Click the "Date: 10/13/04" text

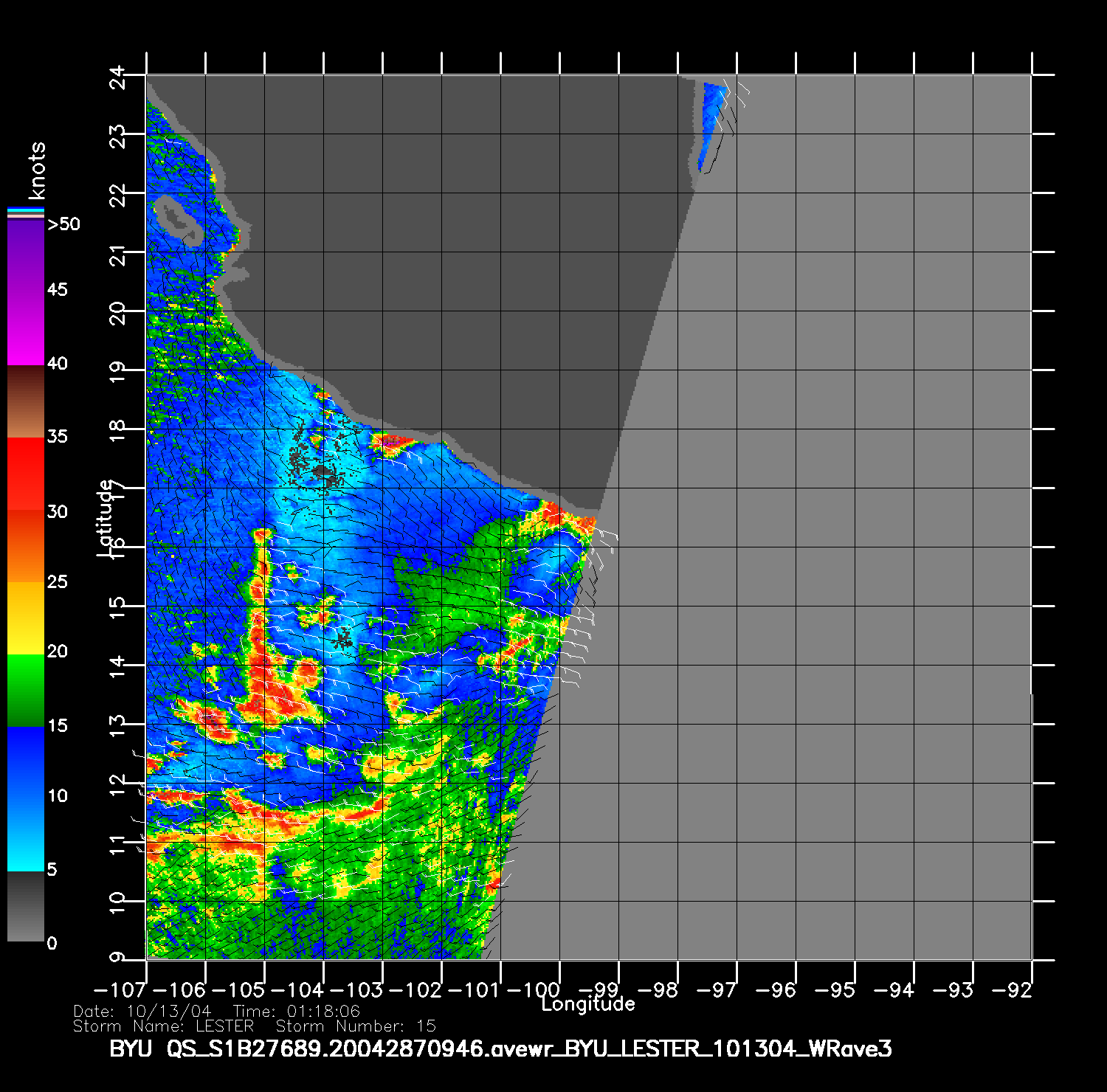point(142,1011)
